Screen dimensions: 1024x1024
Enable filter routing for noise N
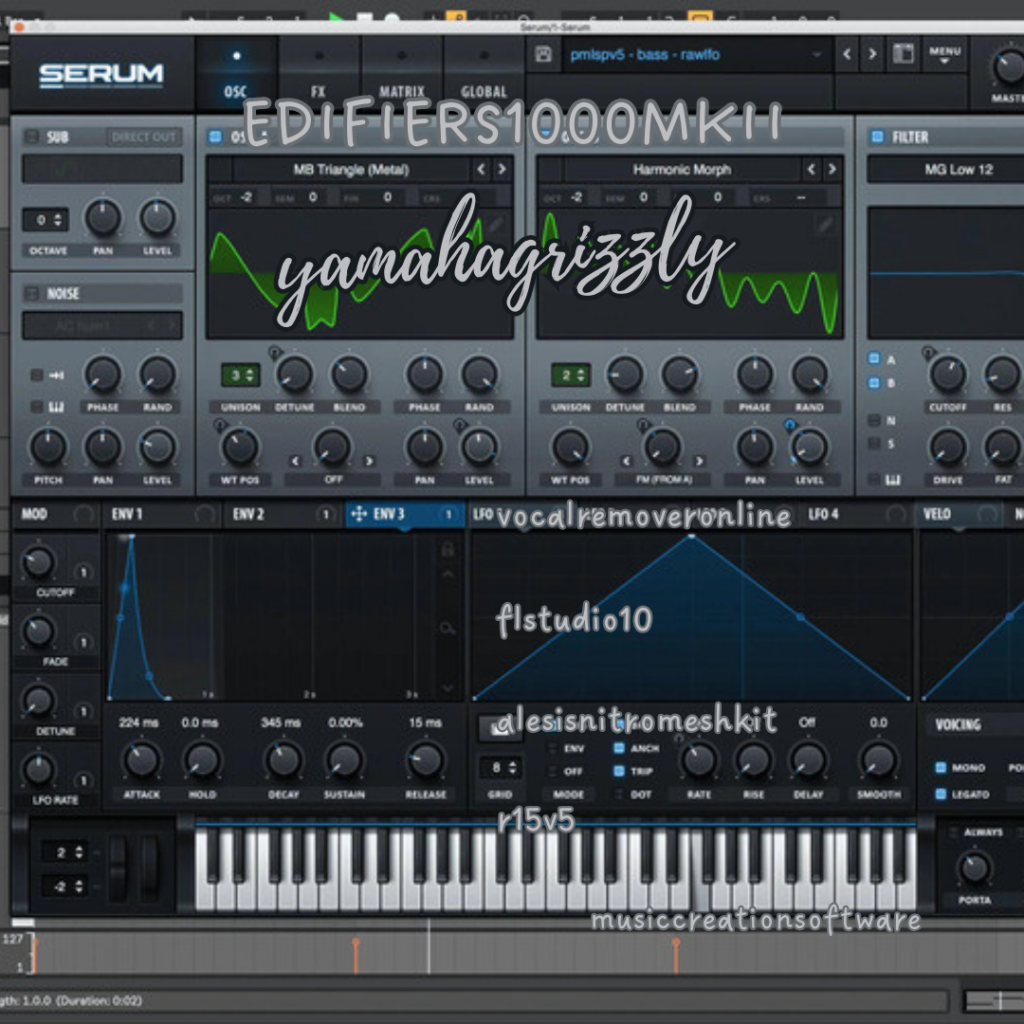[x=874, y=420]
